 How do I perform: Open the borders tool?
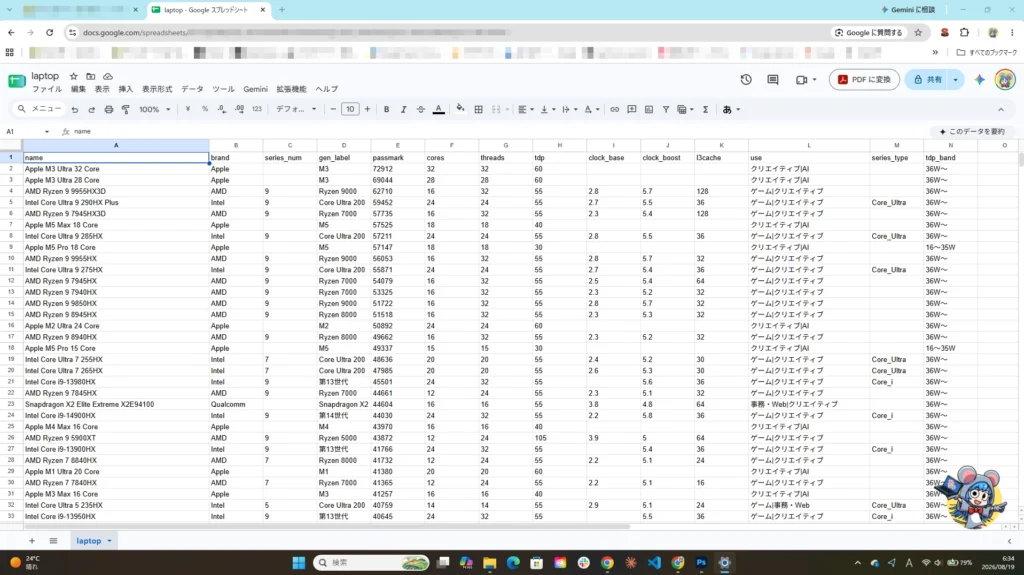tap(478, 110)
